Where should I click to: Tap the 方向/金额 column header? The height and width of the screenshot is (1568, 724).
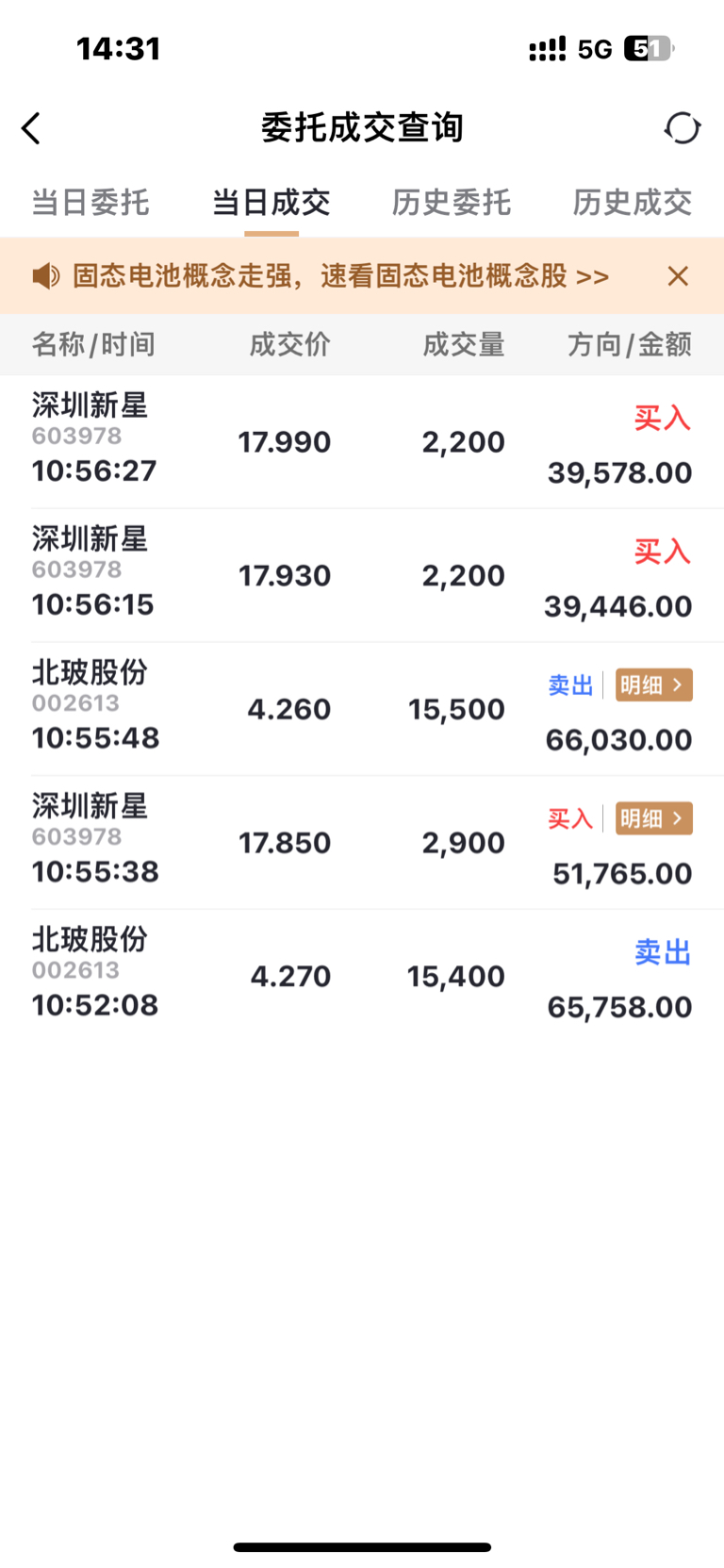[x=630, y=345]
